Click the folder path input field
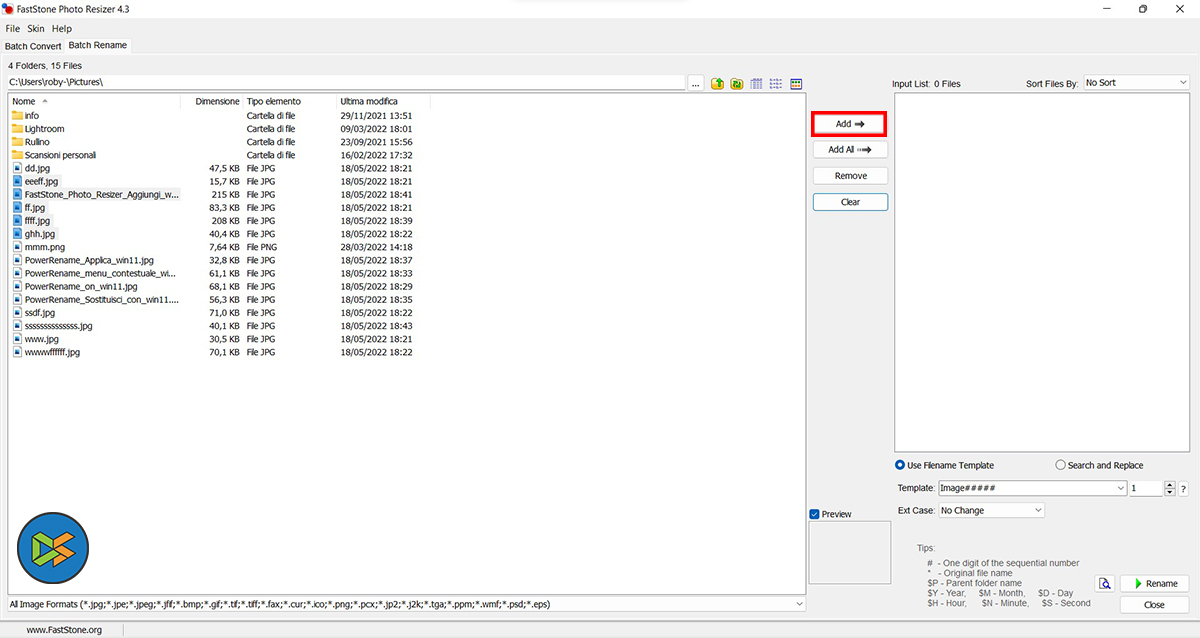Screen dimensions: 1200x638 [345, 83]
